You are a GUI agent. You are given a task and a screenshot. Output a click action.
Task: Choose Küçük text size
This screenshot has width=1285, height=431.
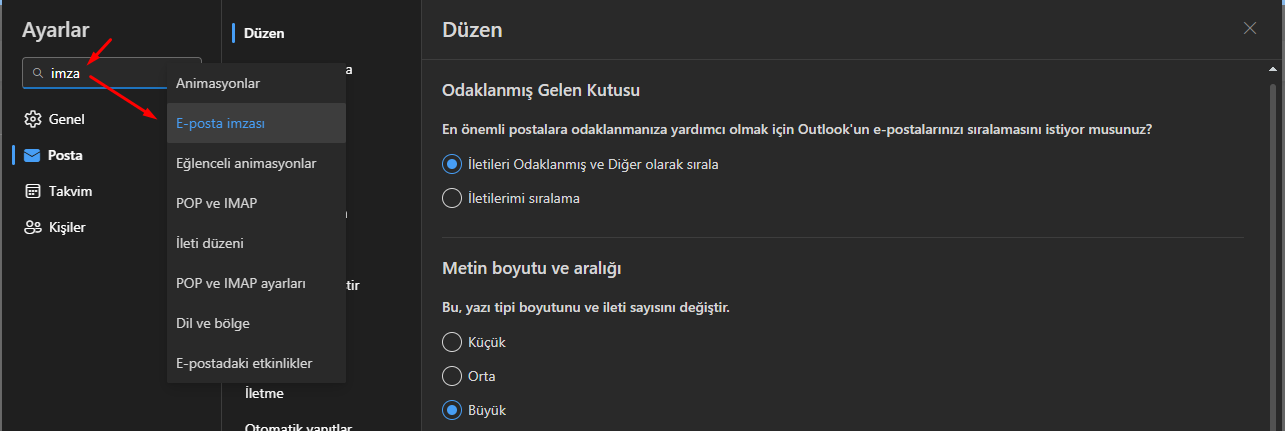click(452, 342)
